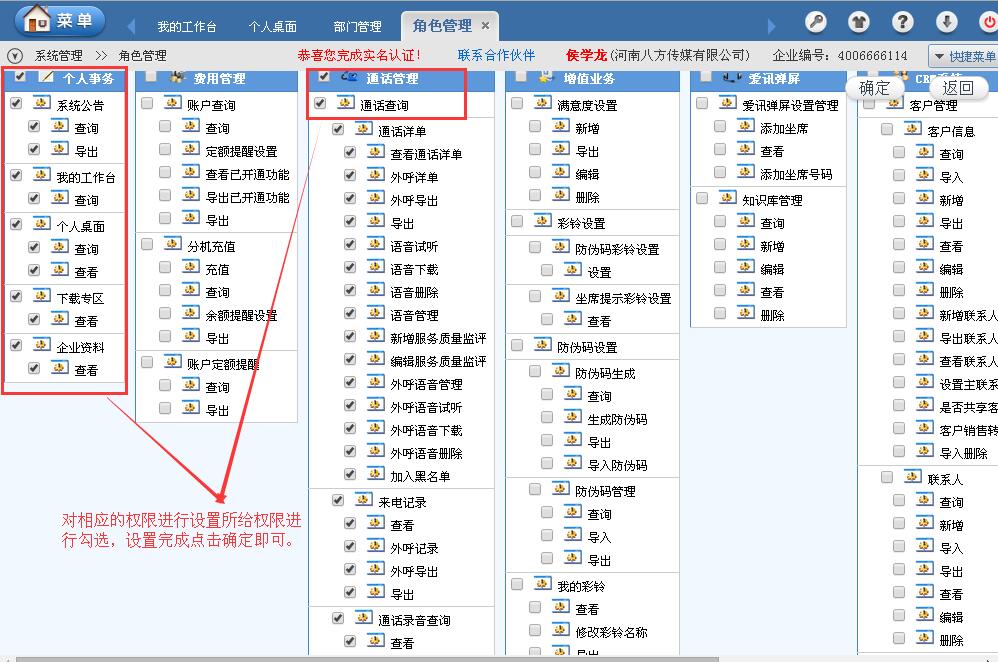Click the home 菜单 menu button

tap(60, 19)
